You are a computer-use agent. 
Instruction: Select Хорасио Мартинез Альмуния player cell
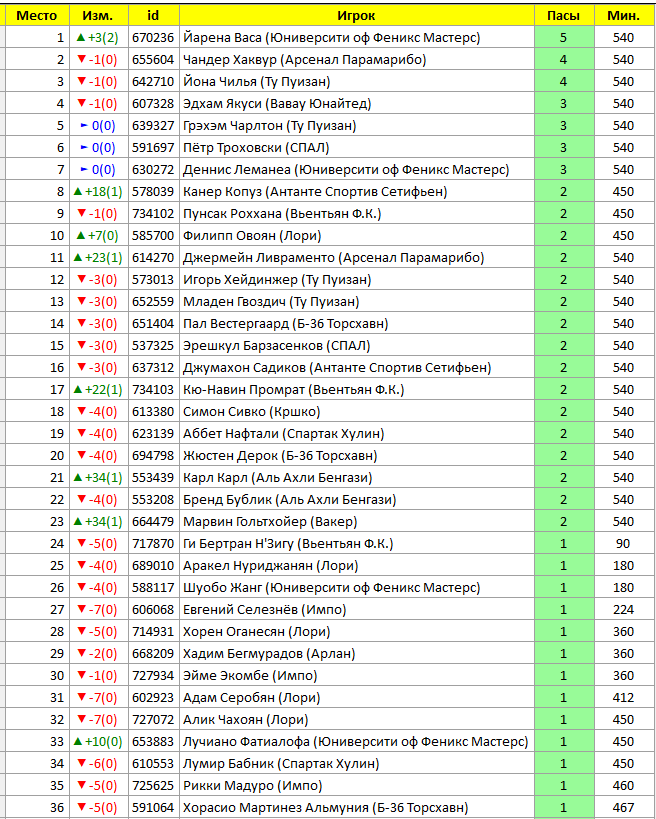click(x=356, y=808)
